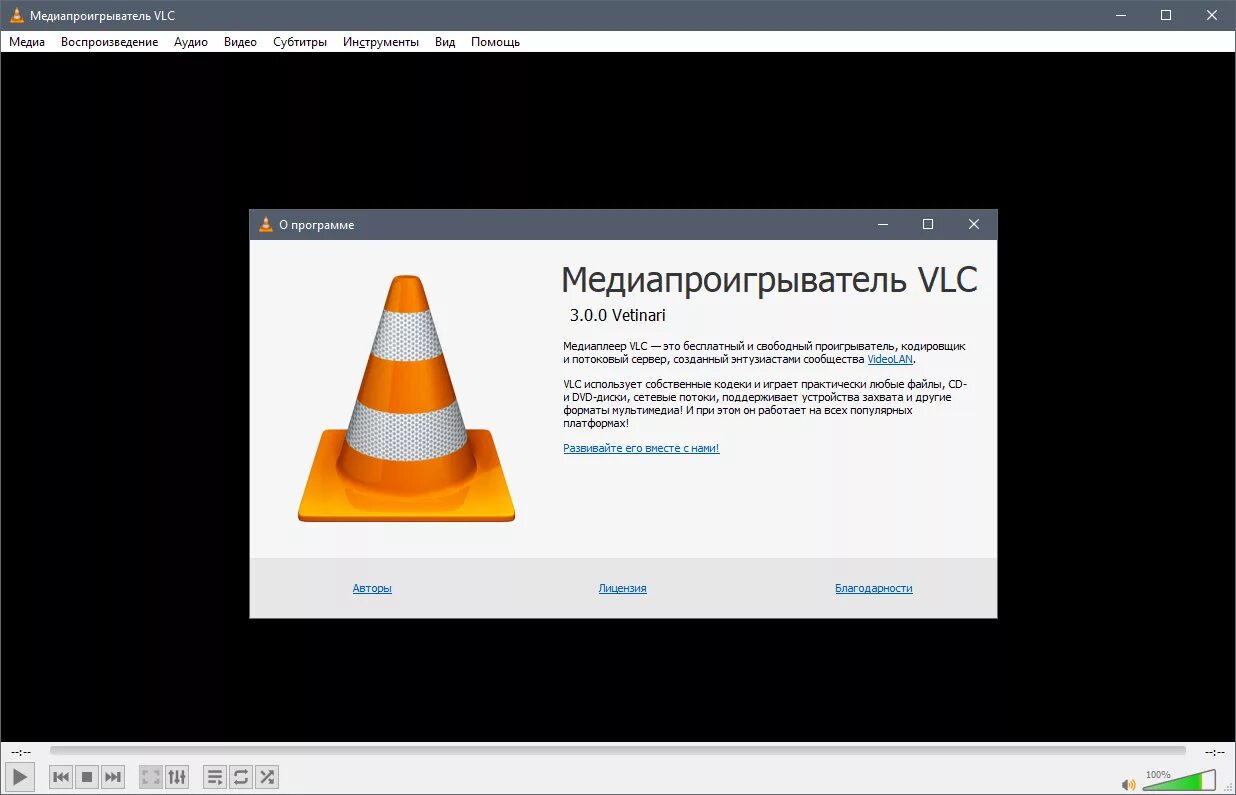
Task: Open the Вид menu
Action: 445,42
